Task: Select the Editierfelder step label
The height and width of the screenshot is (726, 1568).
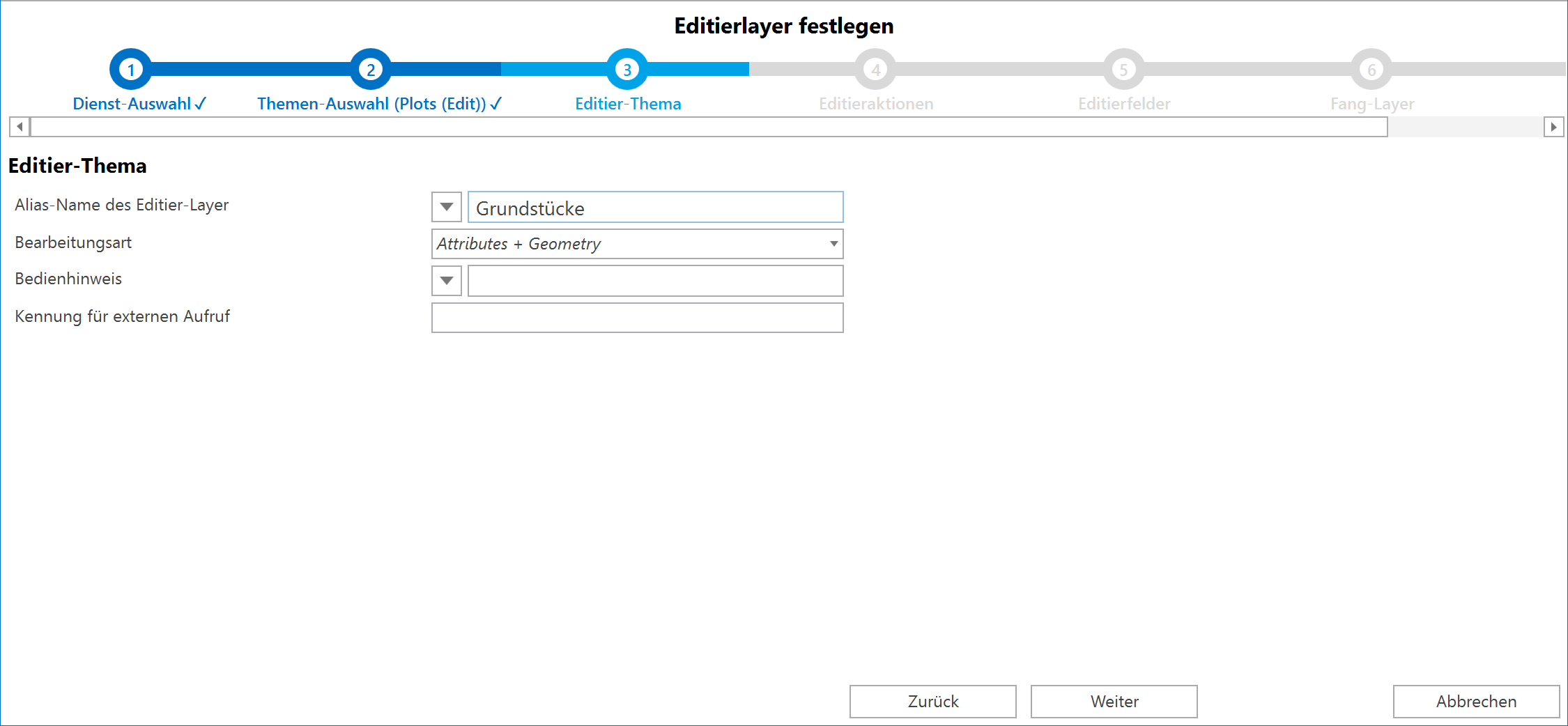Action: pos(1123,103)
